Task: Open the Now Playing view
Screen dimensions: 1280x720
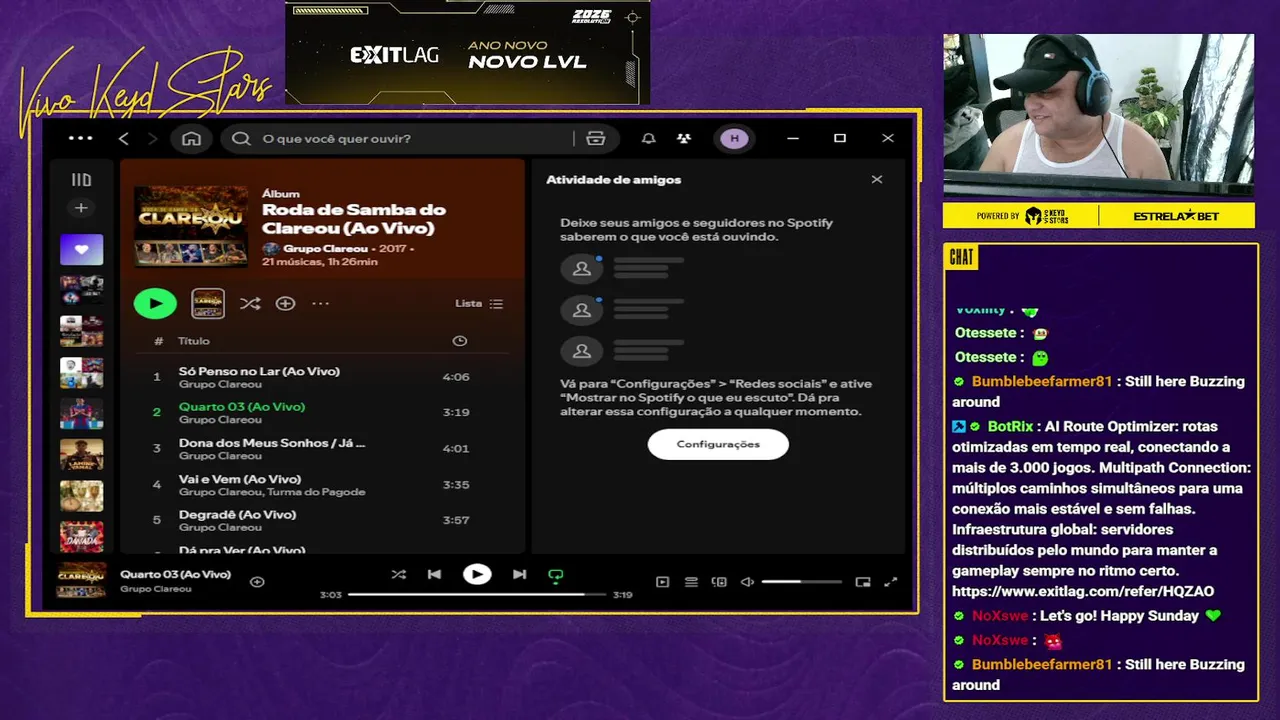Action: click(662, 582)
